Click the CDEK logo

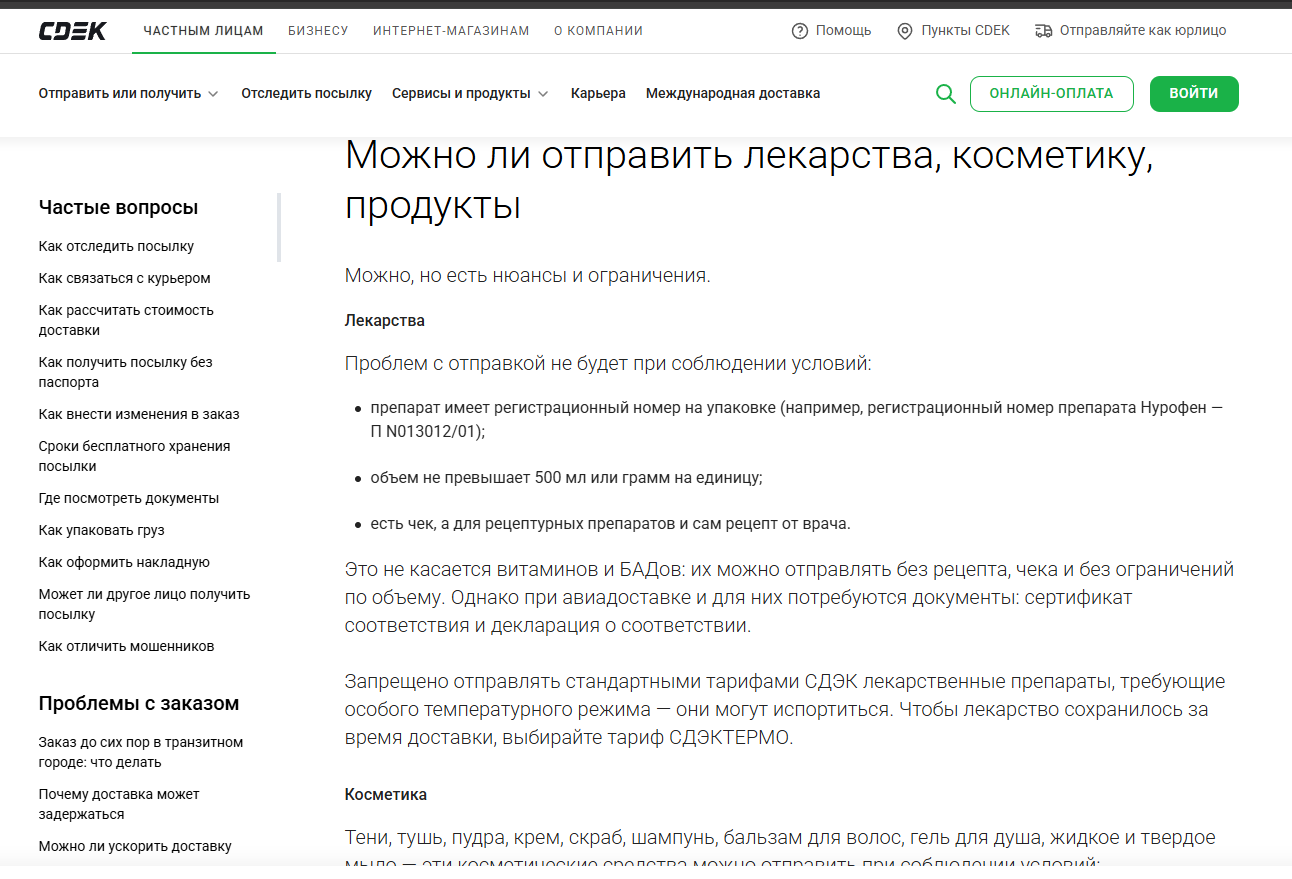click(x=72, y=31)
